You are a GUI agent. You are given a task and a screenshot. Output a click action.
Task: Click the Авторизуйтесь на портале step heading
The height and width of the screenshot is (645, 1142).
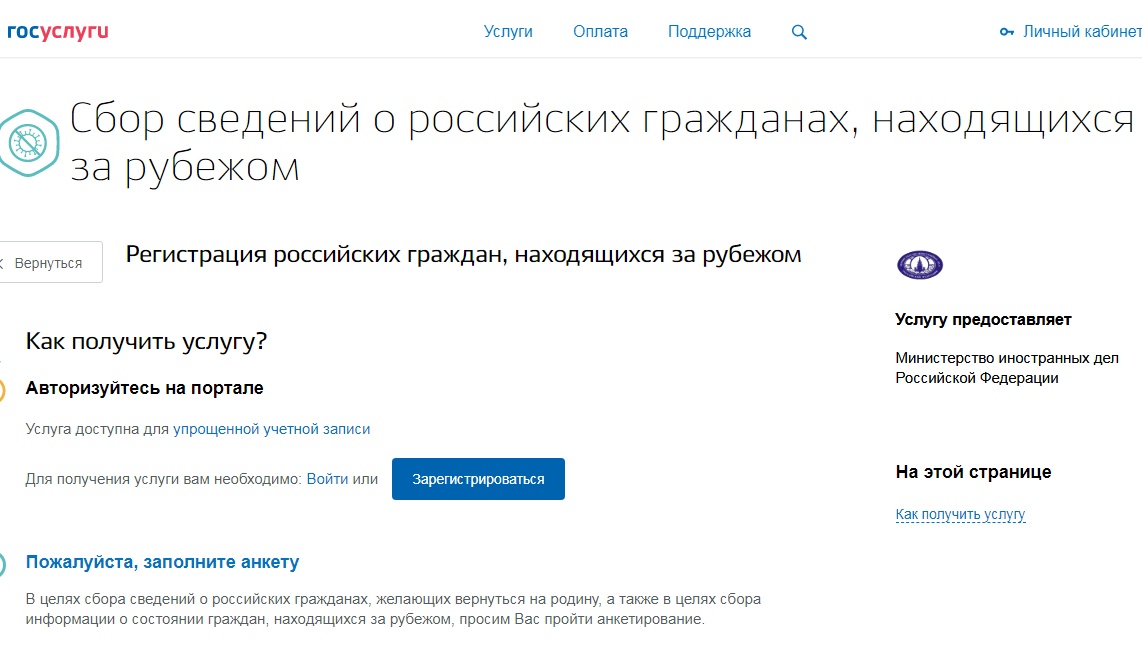click(x=144, y=388)
